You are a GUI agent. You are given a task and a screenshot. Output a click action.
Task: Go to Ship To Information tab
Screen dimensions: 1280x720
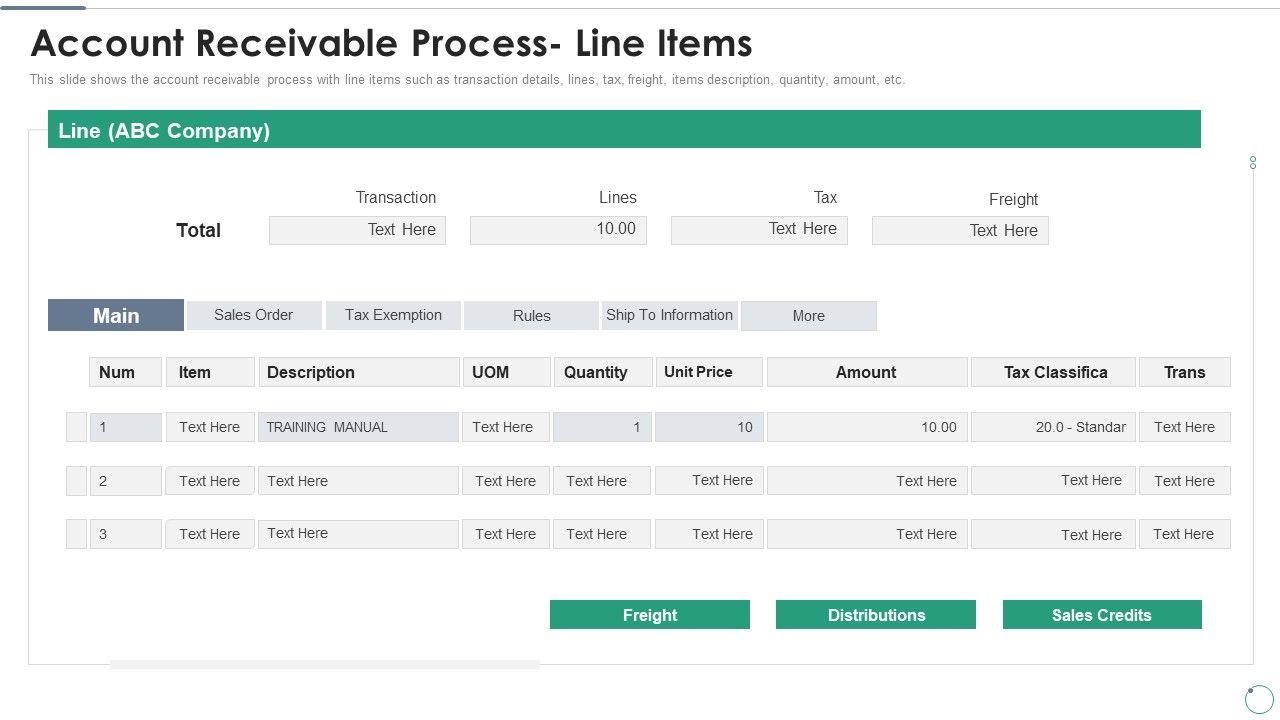coord(669,315)
